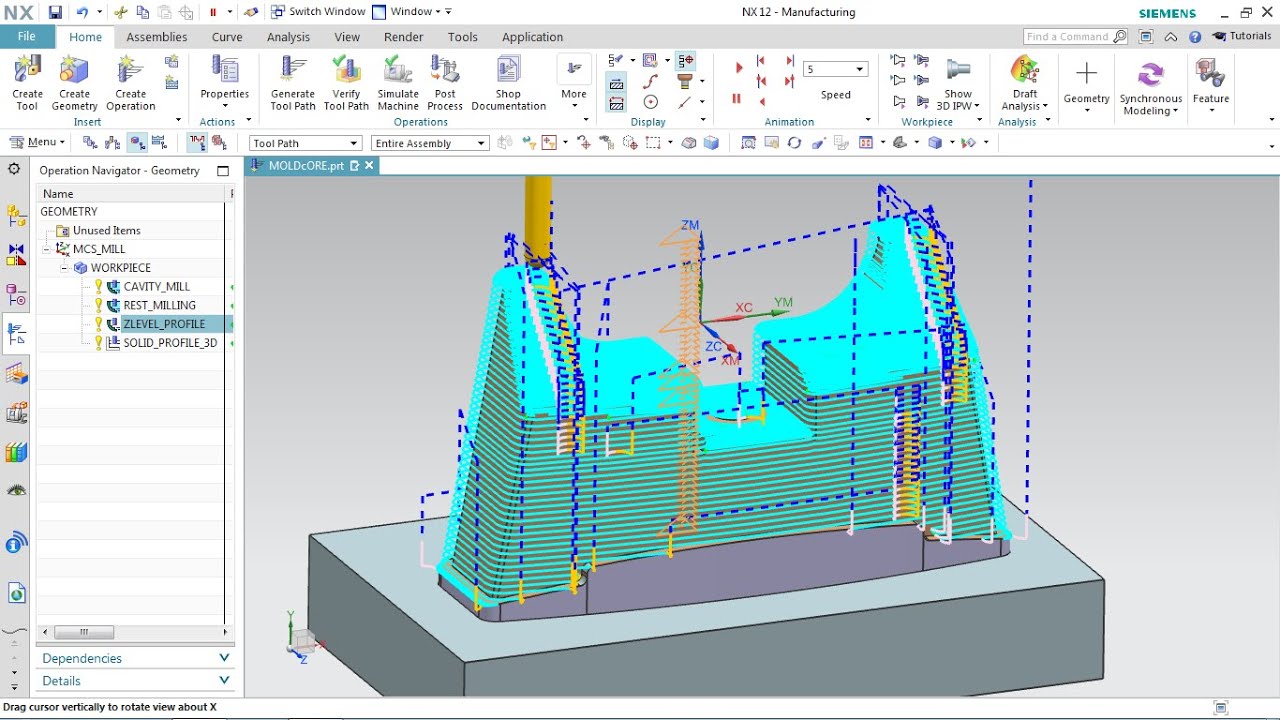Open the Menu dropdown
This screenshot has height=720, width=1280.
37,143
